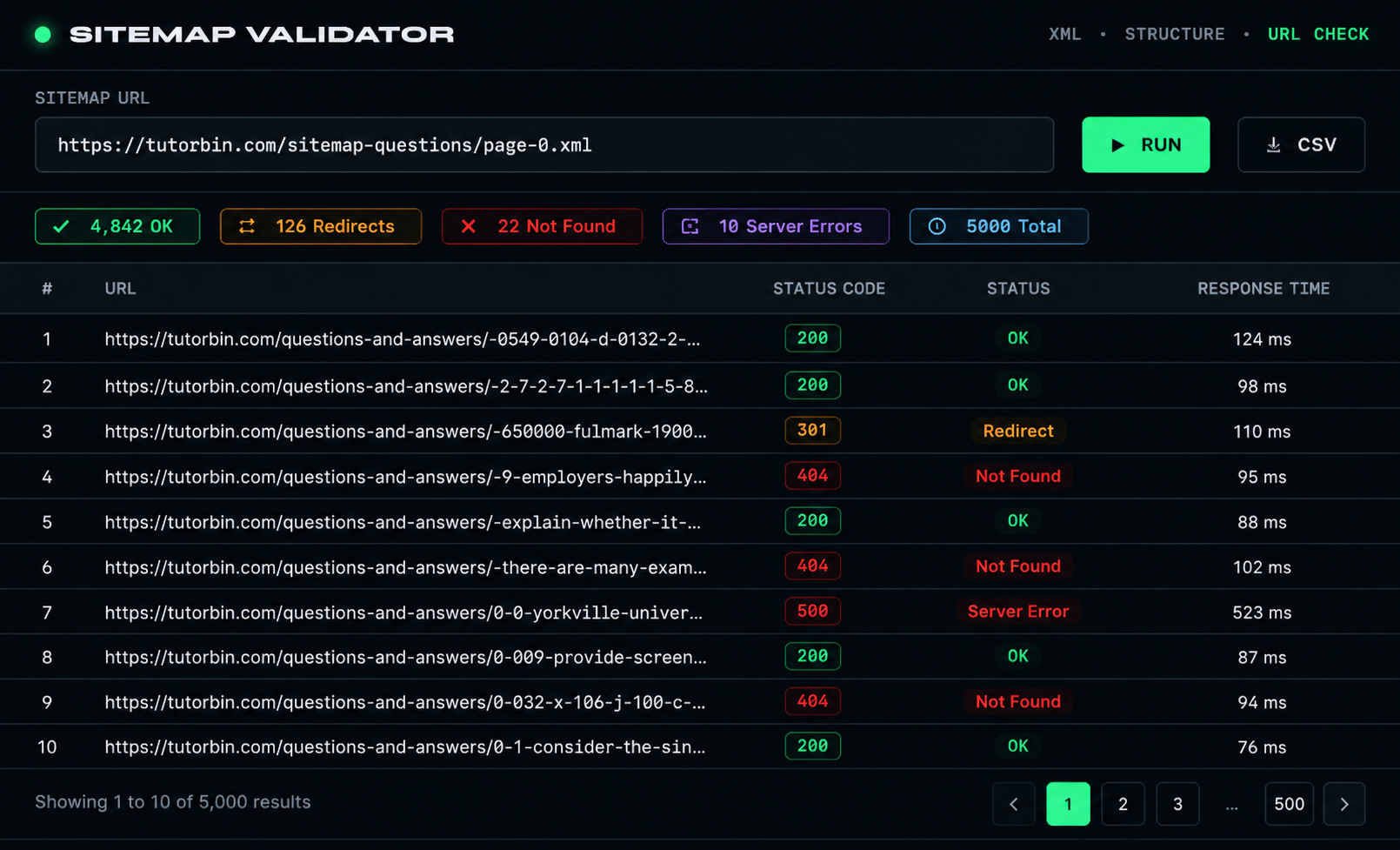Screen dimensions: 1400x850
Task: Click the 76 ms response time
Action: 1262,747
